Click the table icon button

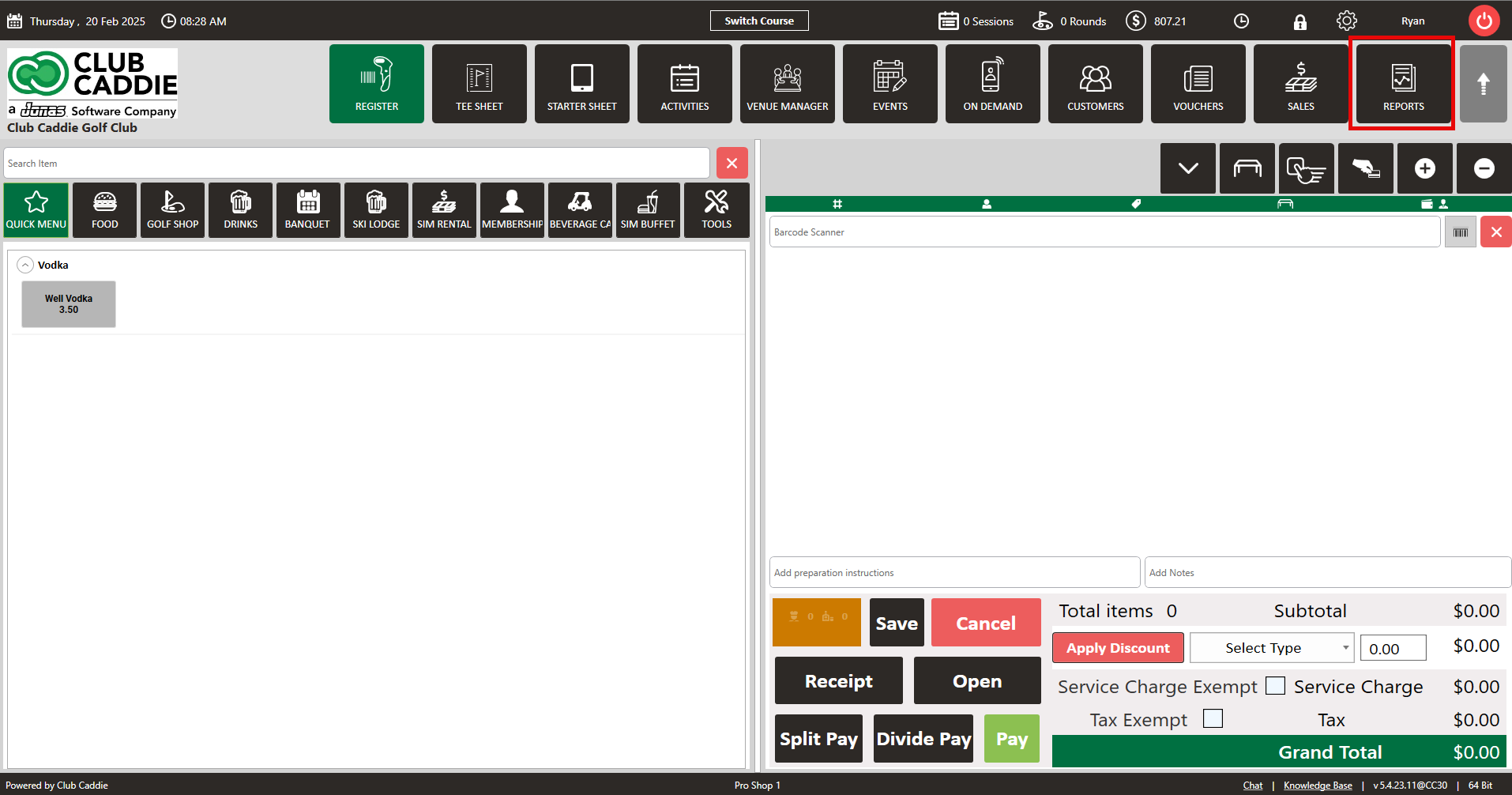click(x=1247, y=168)
